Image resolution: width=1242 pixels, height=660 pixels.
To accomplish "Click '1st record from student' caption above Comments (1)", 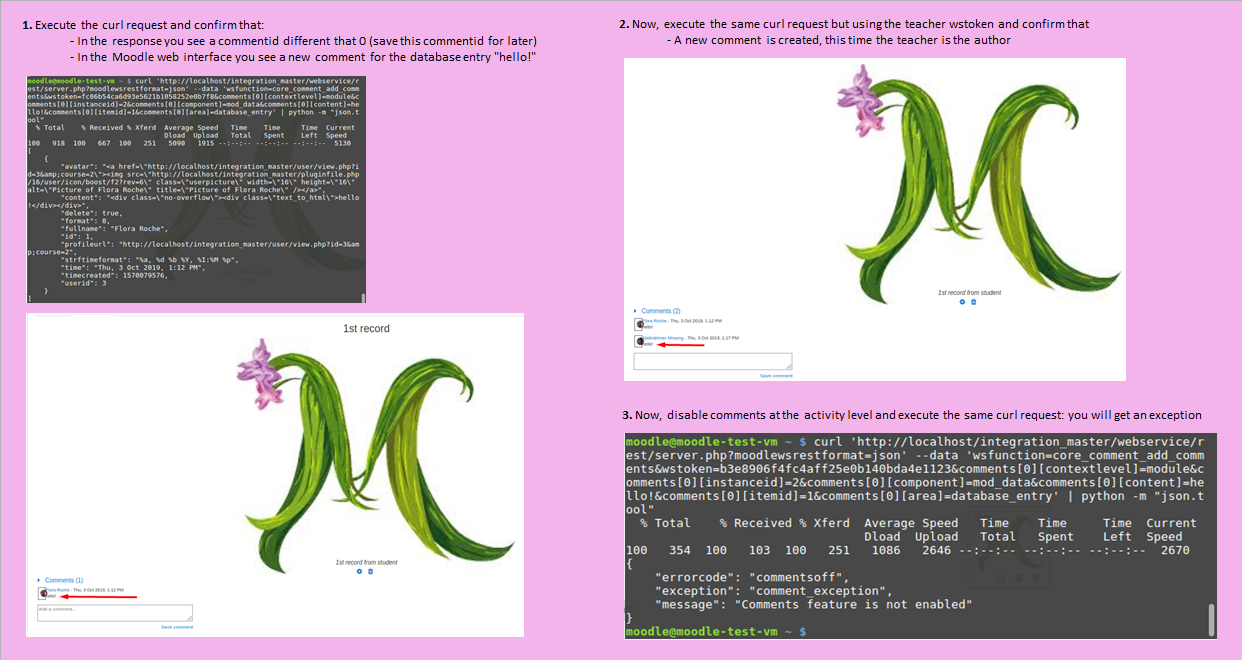I will (x=366, y=563).
